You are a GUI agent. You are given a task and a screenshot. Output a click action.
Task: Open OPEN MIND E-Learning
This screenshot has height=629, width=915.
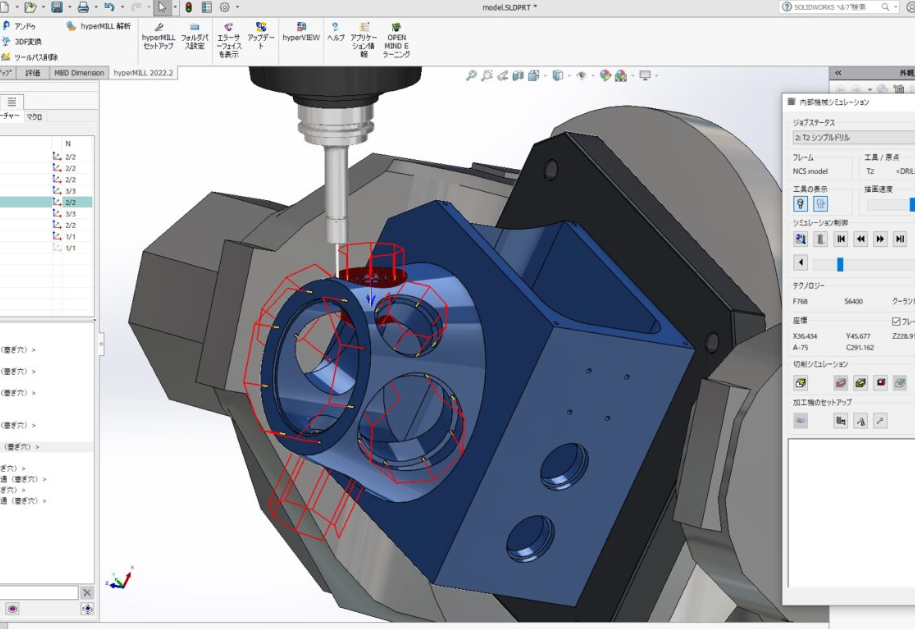click(396, 40)
